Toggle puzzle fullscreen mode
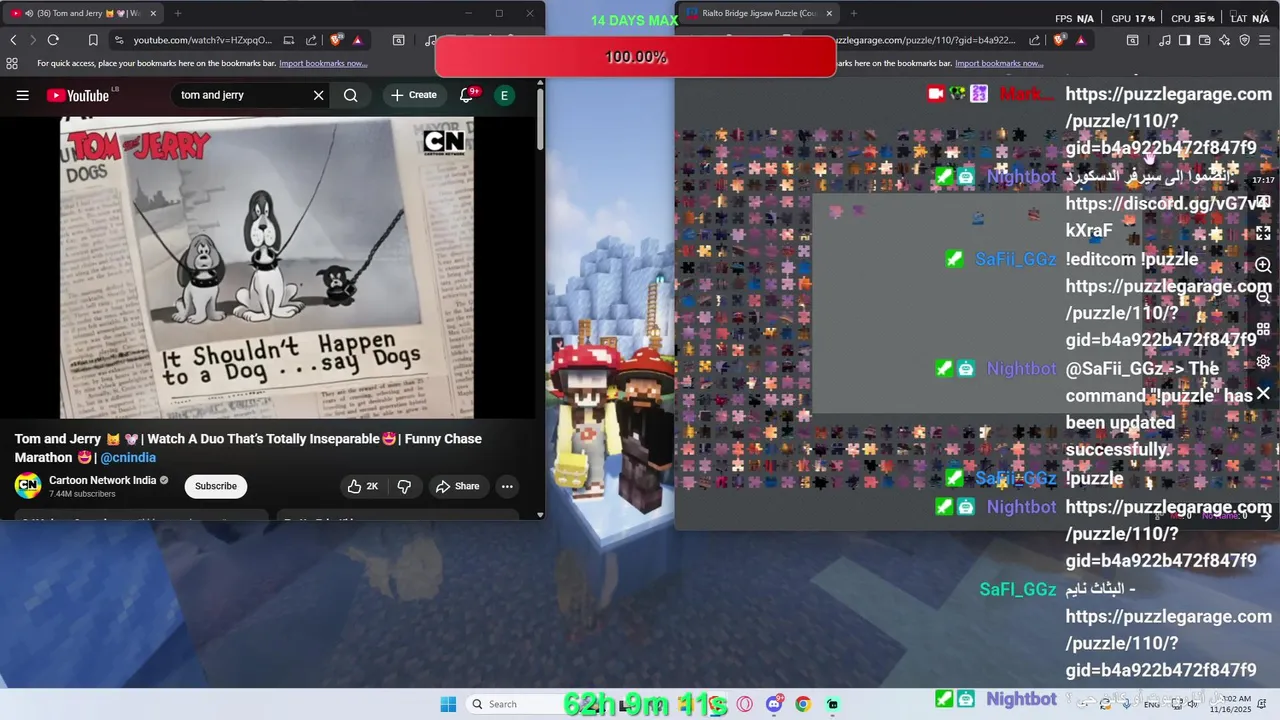Image resolution: width=1280 pixels, height=720 pixels. [1263, 233]
